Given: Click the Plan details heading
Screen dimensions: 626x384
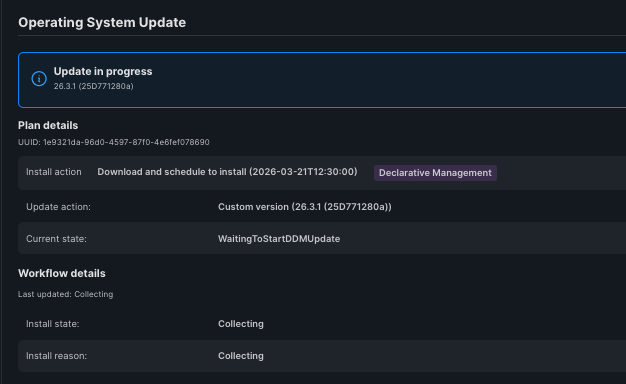Looking at the screenshot, I should click(48, 125).
